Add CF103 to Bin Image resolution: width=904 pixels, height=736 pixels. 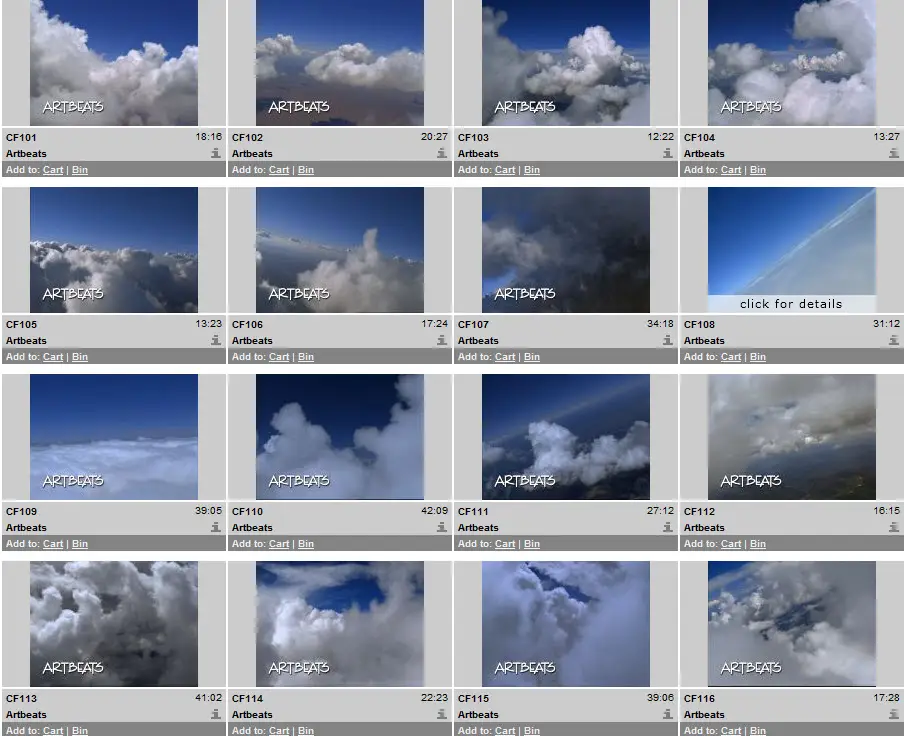[532, 169]
